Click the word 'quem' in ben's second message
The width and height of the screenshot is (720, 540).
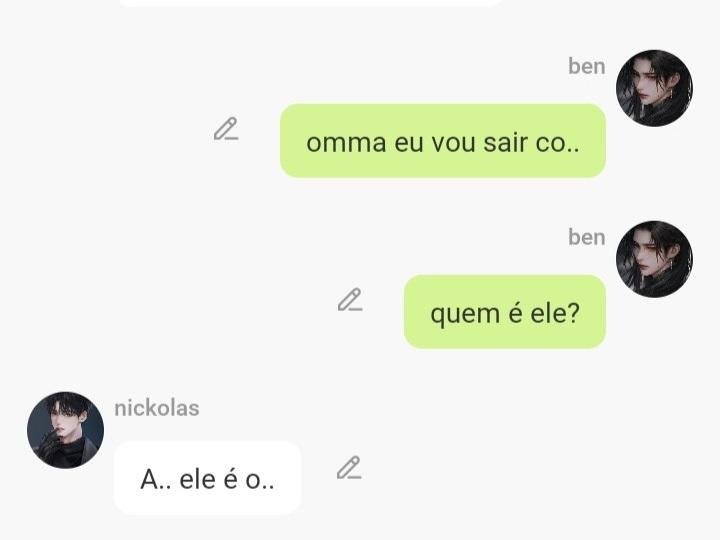pyautogui.click(x=465, y=315)
